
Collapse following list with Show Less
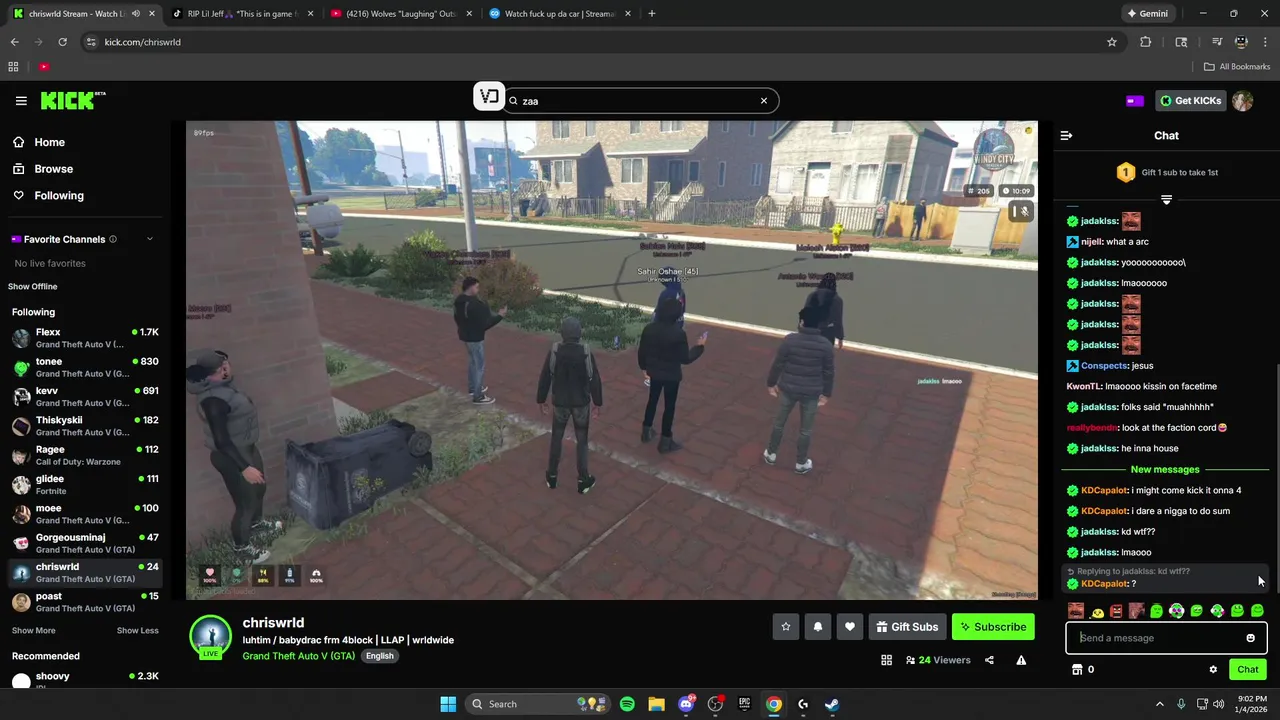coord(137,631)
